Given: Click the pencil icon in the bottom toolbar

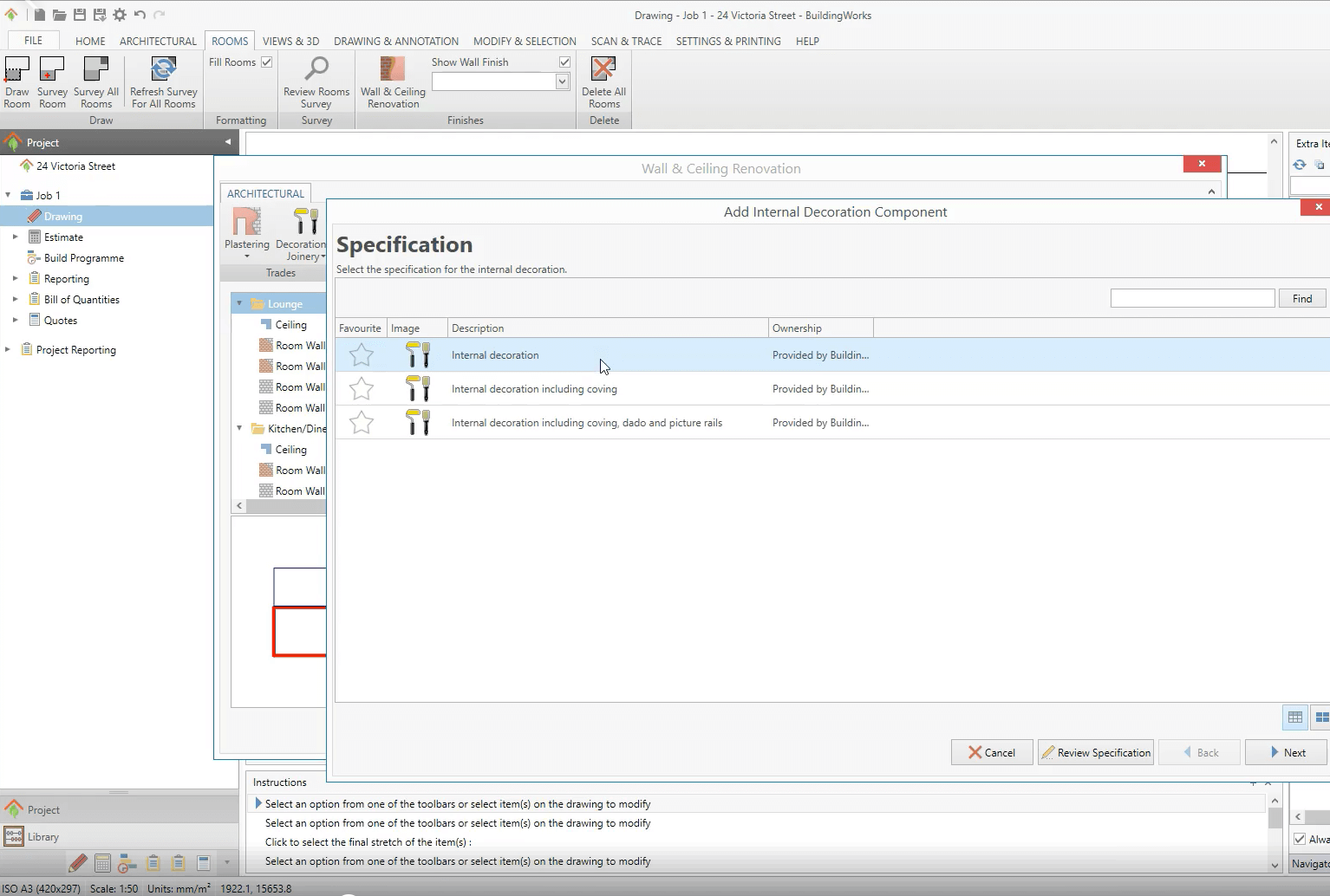Looking at the screenshot, I should point(77,863).
